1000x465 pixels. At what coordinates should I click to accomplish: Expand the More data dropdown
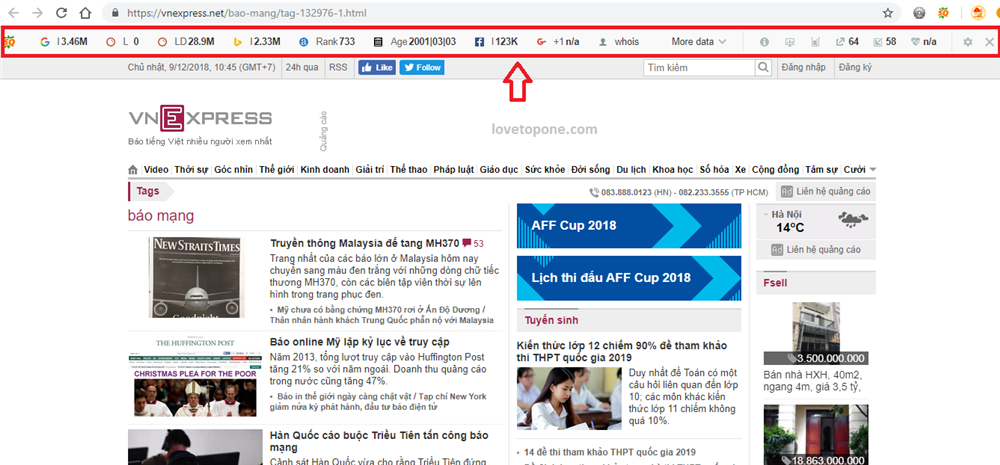699,42
